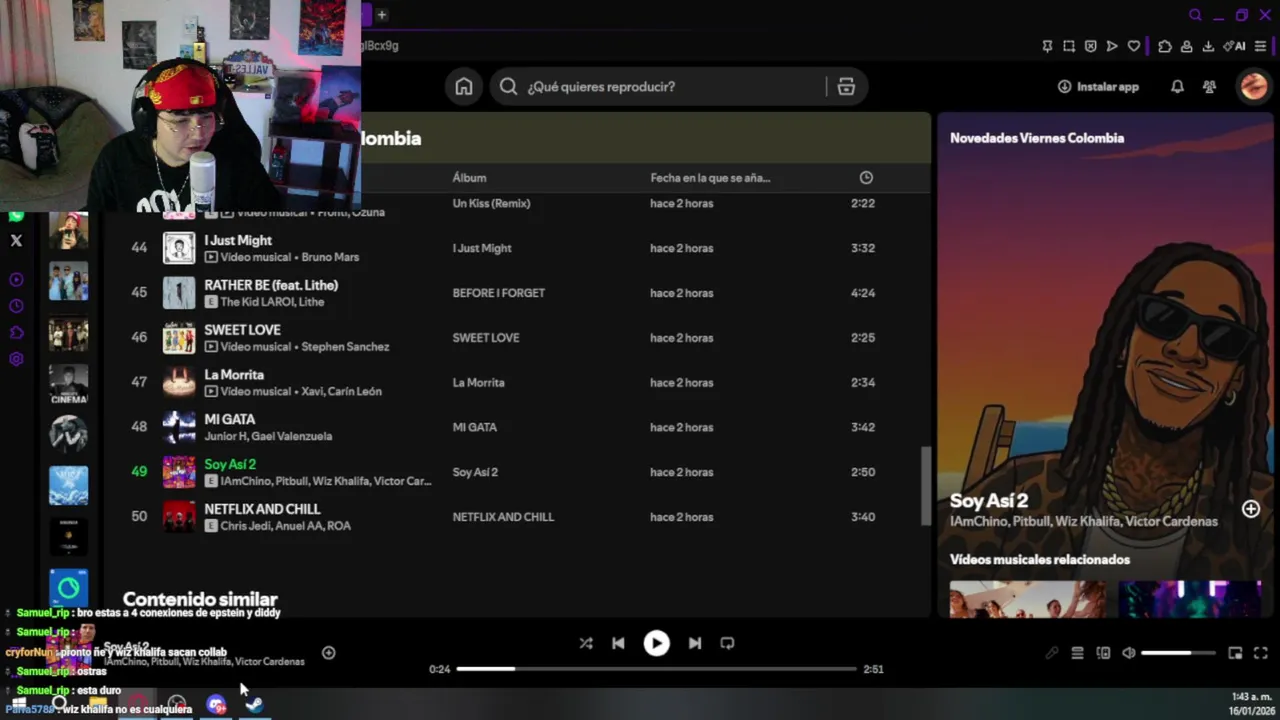The height and width of the screenshot is (720, 1280).
Task: Open Stephen Sanchez artist link
Action: 345,347
